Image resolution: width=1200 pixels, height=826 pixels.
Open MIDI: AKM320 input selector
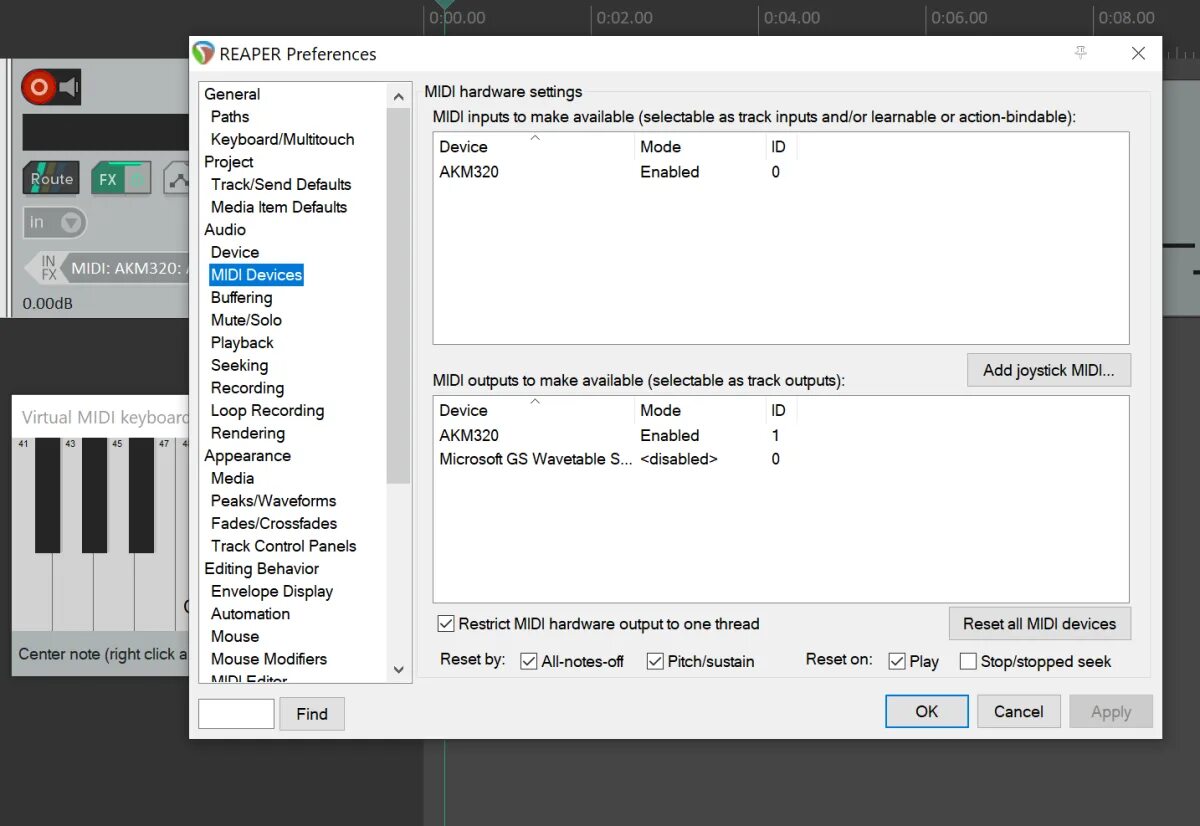pyautogui.click(x=127, y=268)
